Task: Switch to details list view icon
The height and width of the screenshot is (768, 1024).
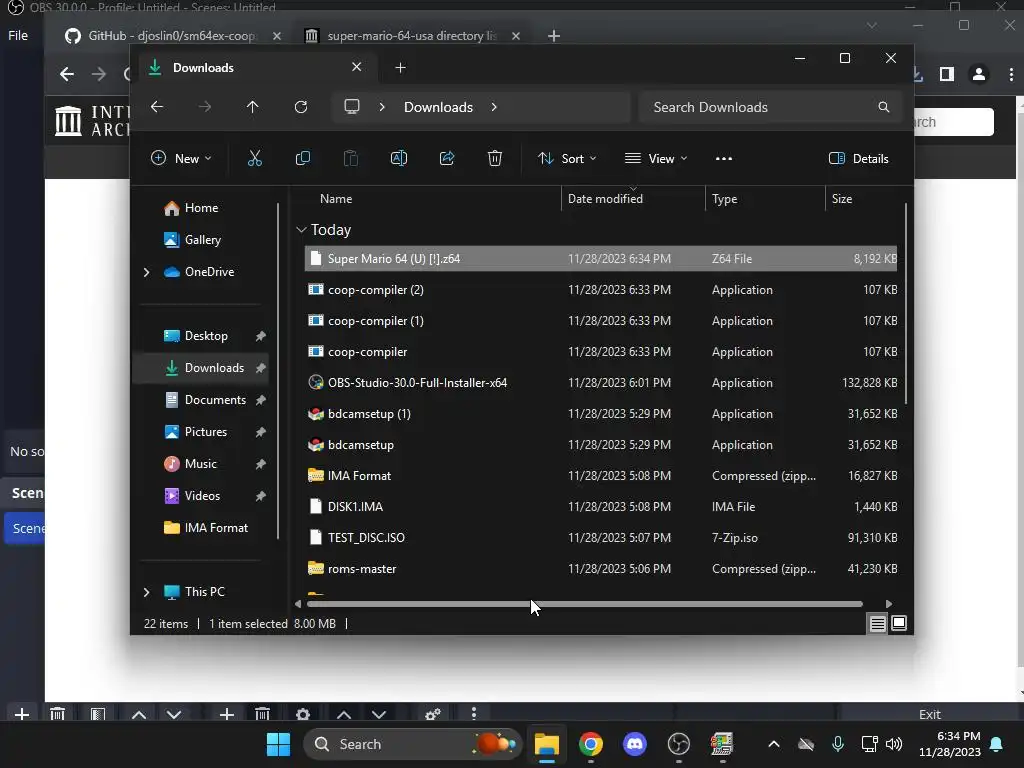Action: 878,624
